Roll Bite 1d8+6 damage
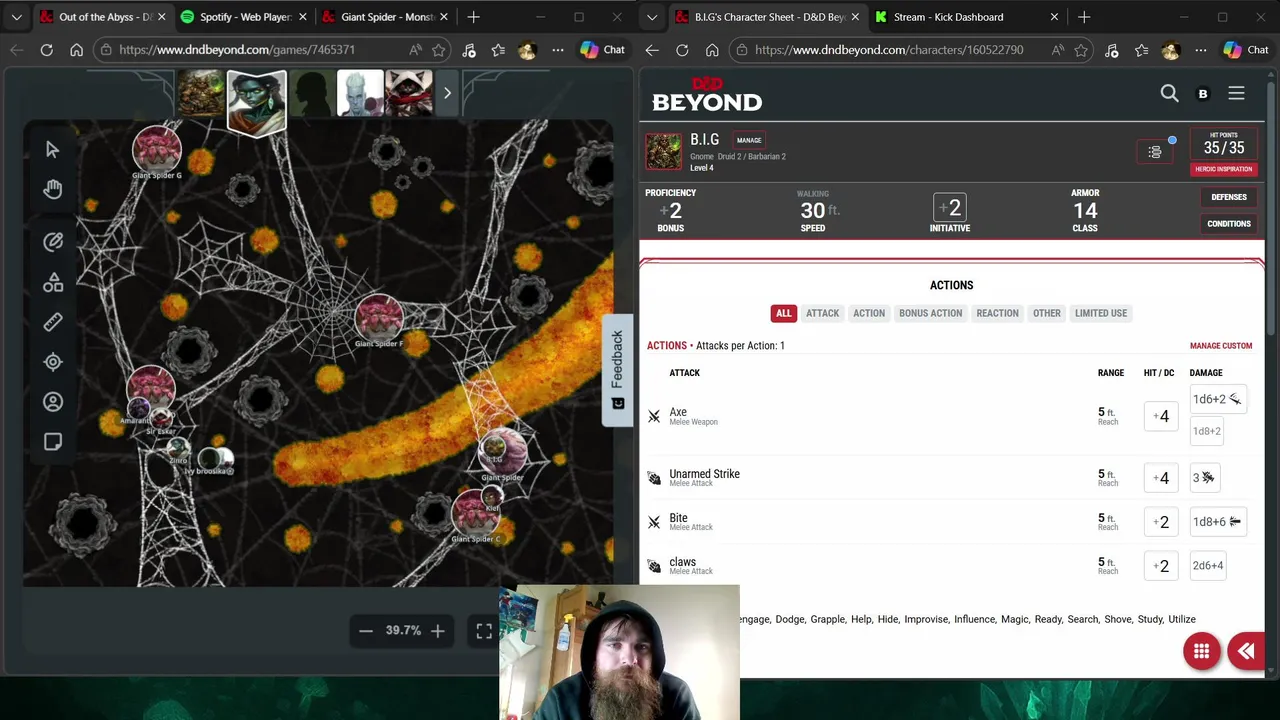1280x720 pixels. pyautogui.click(x=1217, y=522)
